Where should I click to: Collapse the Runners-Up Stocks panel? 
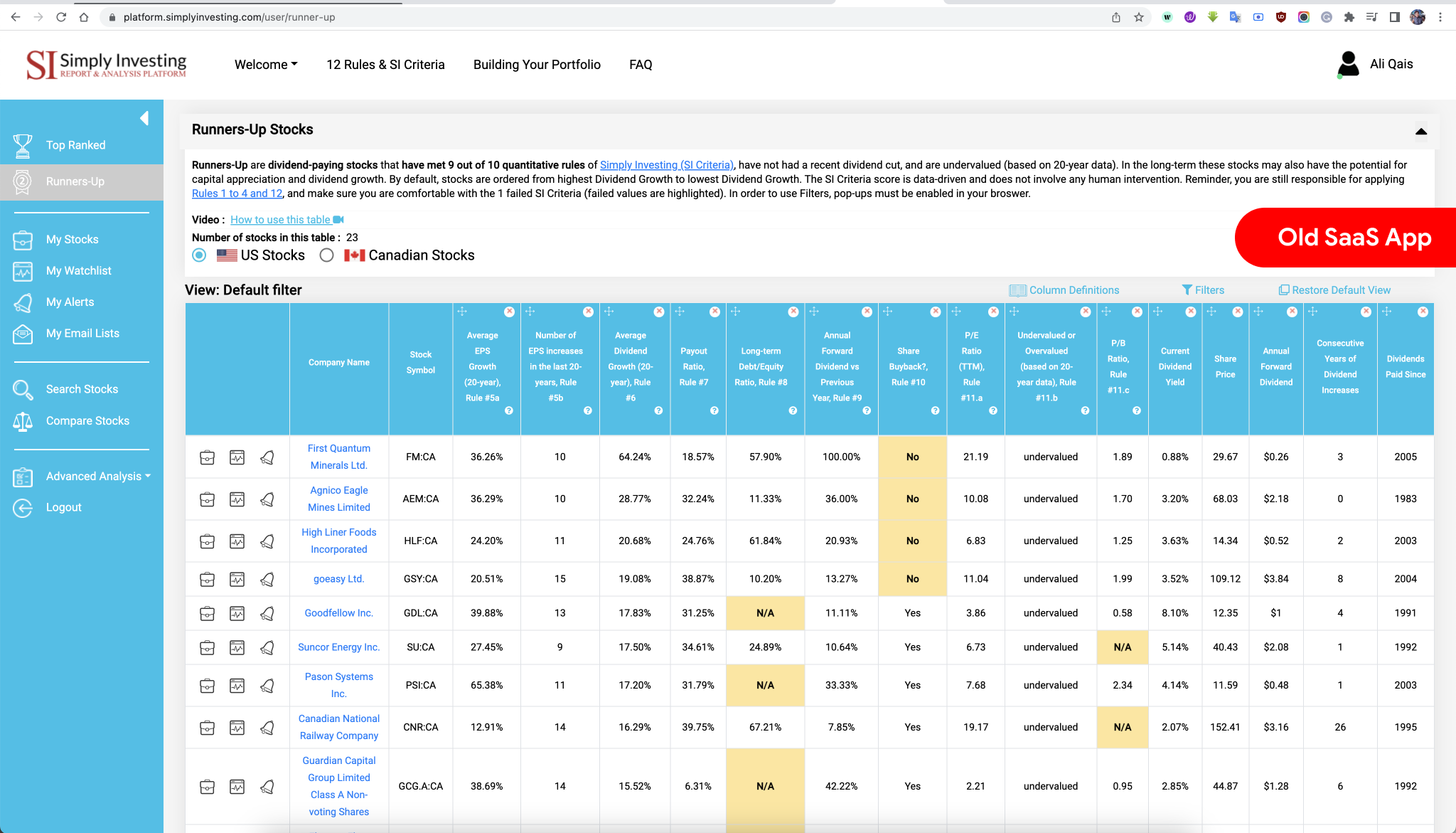pos(1420,131)
